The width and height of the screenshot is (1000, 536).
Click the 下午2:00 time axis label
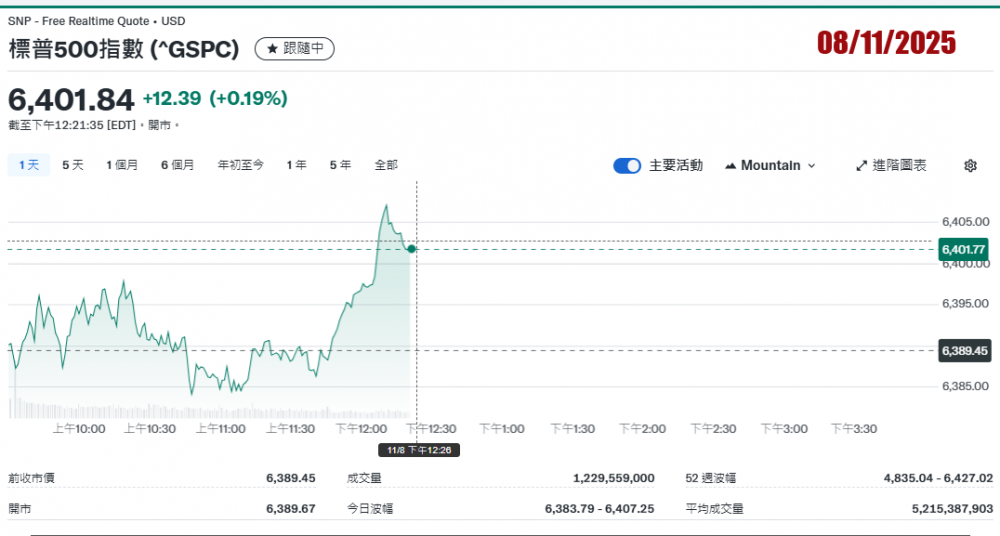[642, 429]
